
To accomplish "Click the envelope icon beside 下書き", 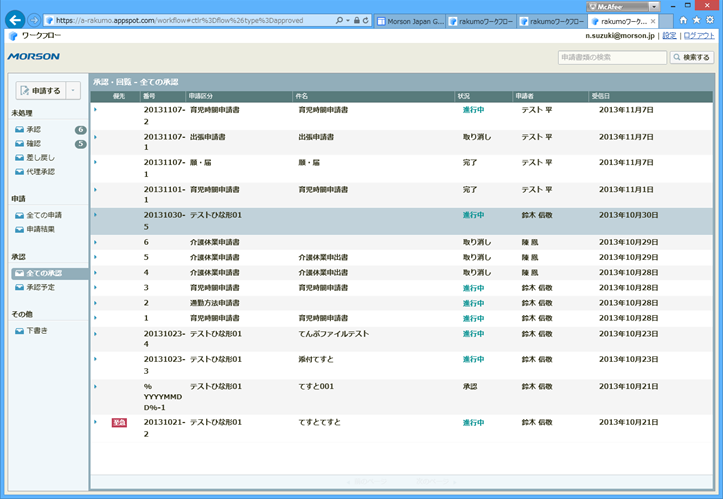I will click(x=19, y=331).
